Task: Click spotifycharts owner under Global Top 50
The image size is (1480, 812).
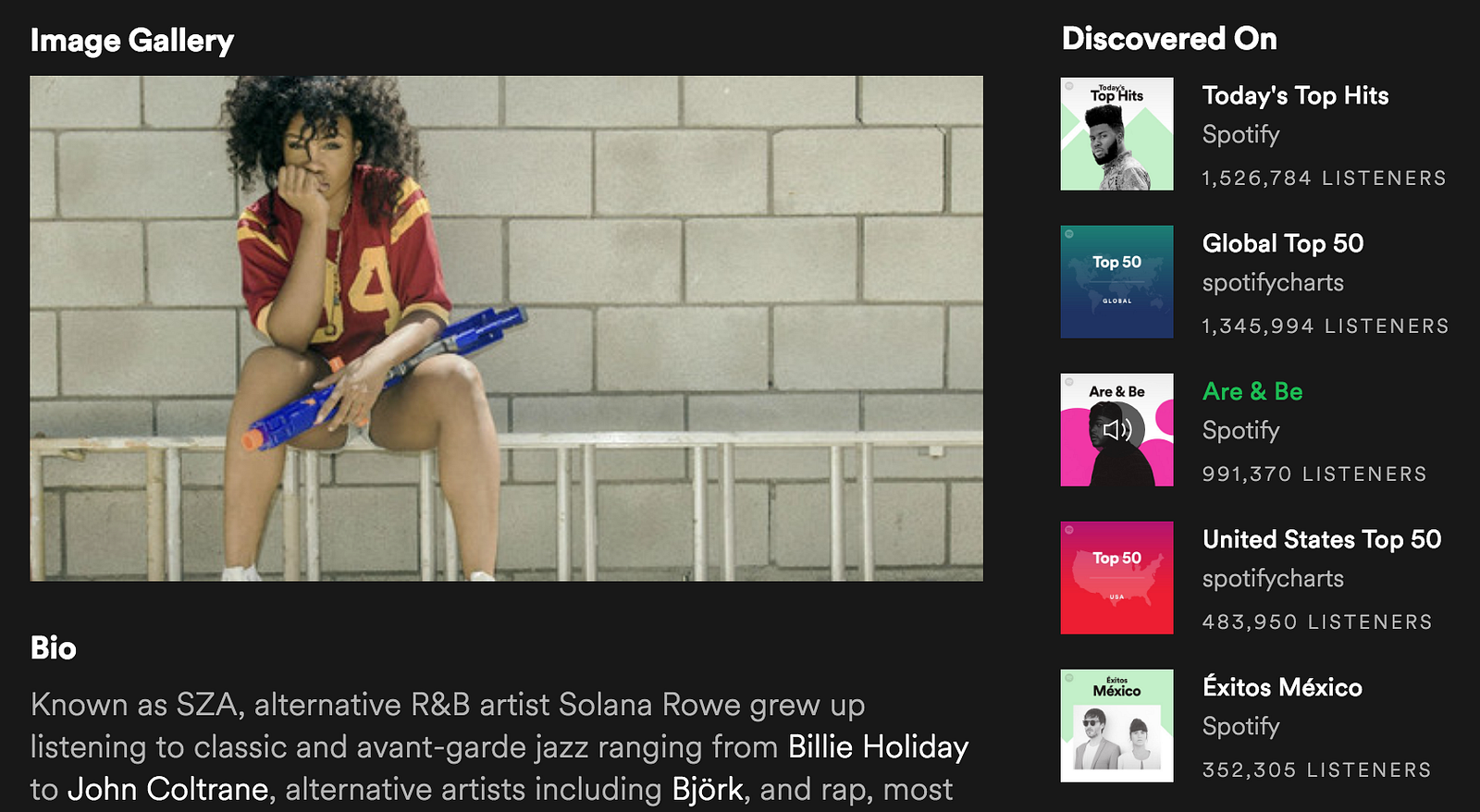Action: pos(1273,283)
